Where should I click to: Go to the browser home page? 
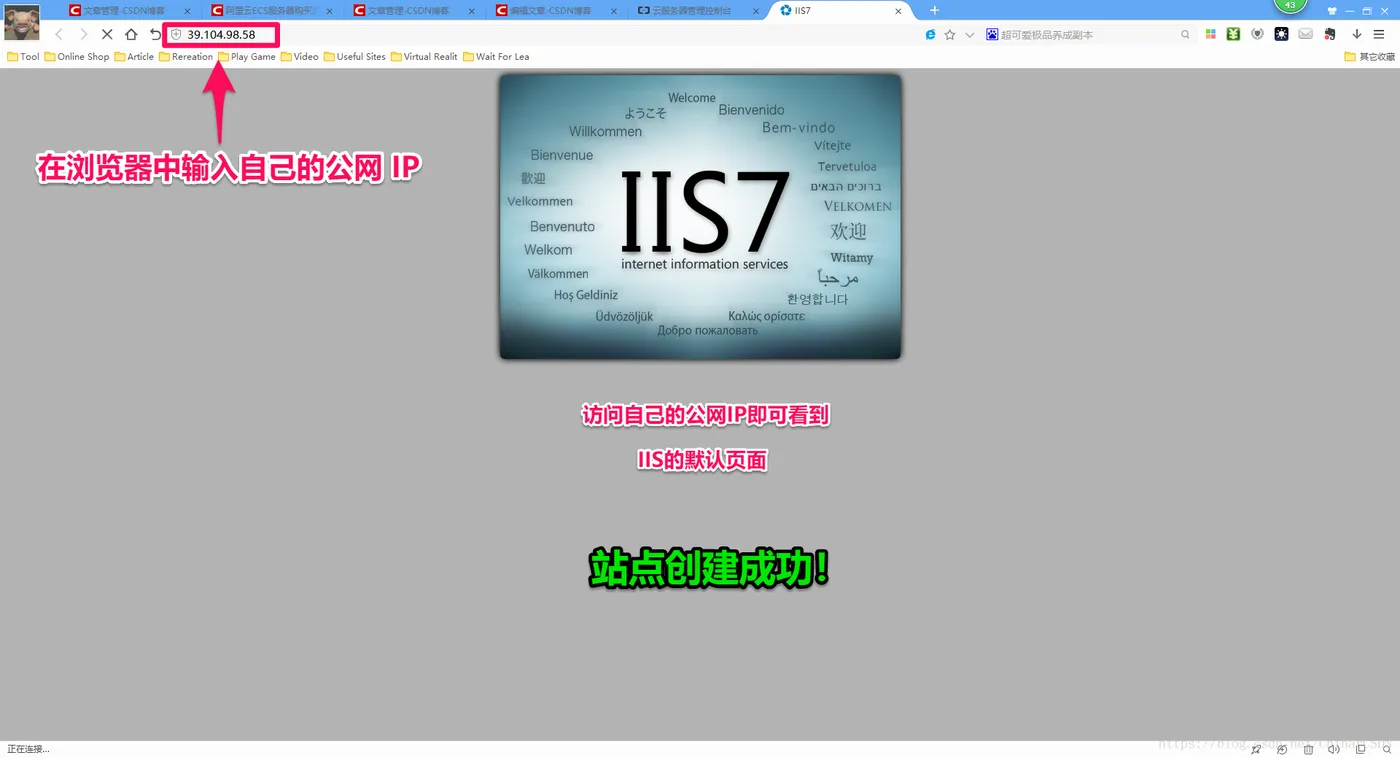pos(131,34)
